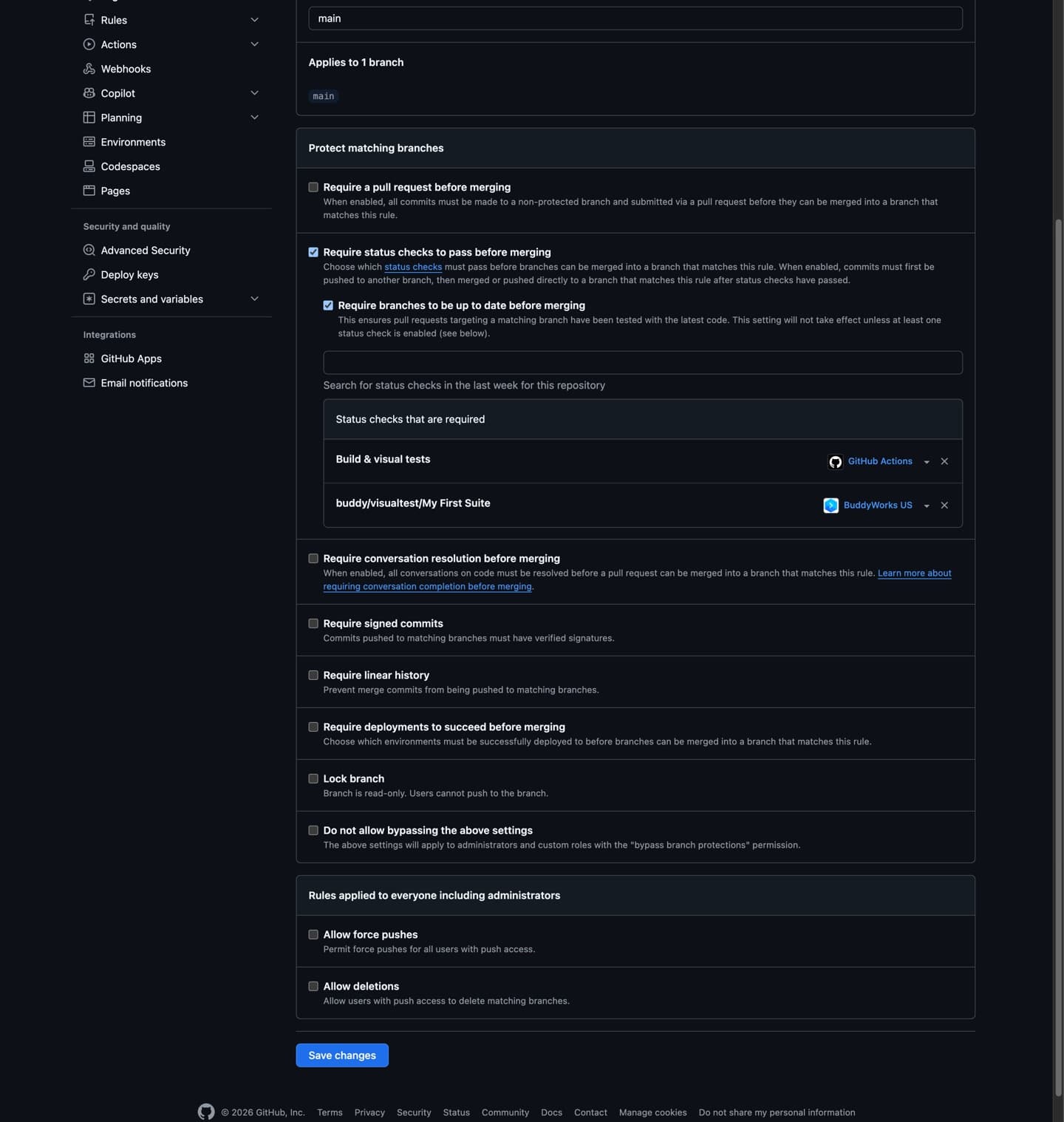This screenshot has width=1064, height=1122.
Task: Click the GitHub Actions source link
Action: 880,461
